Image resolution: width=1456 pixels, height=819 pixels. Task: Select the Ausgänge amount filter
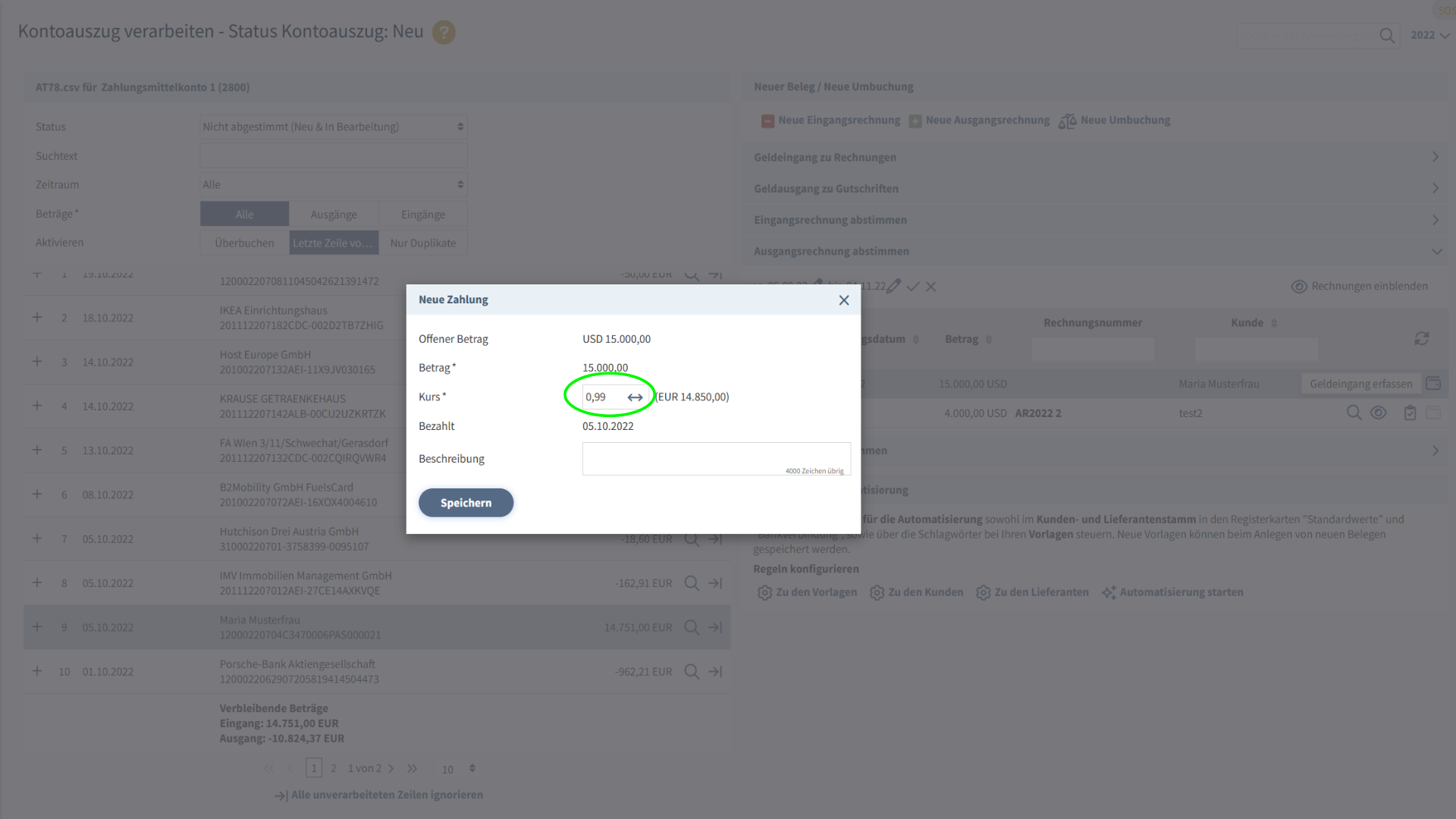coord(334,215)
